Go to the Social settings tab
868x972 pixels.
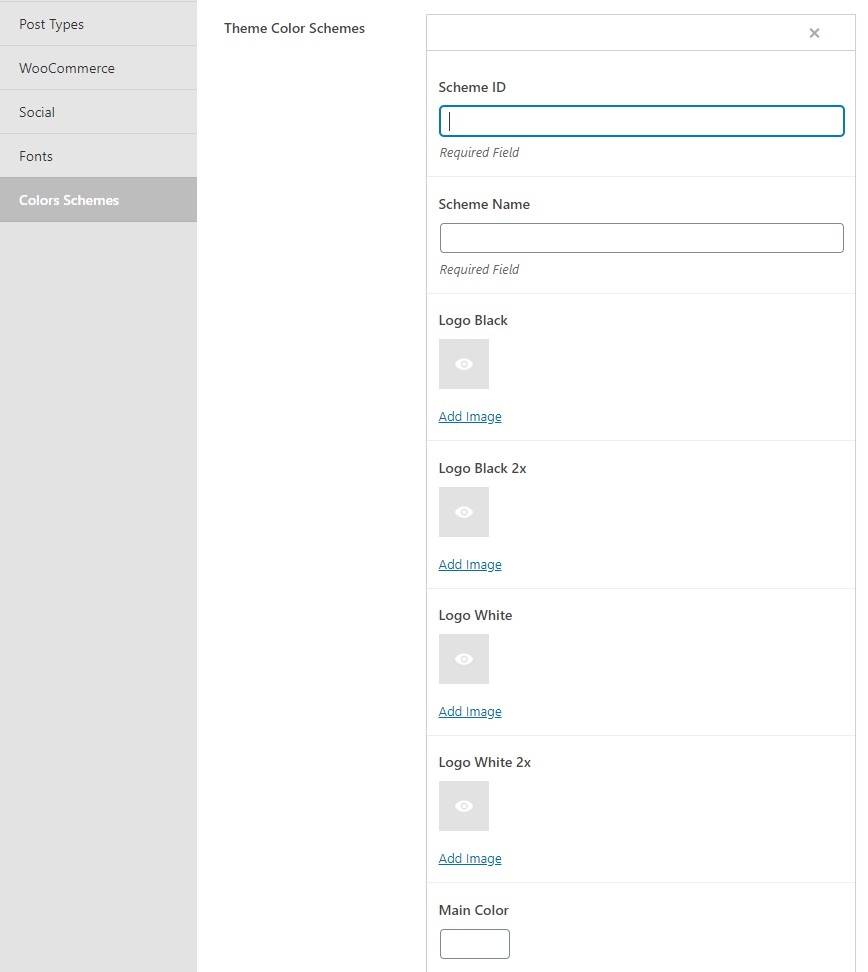tap(99, 112)
